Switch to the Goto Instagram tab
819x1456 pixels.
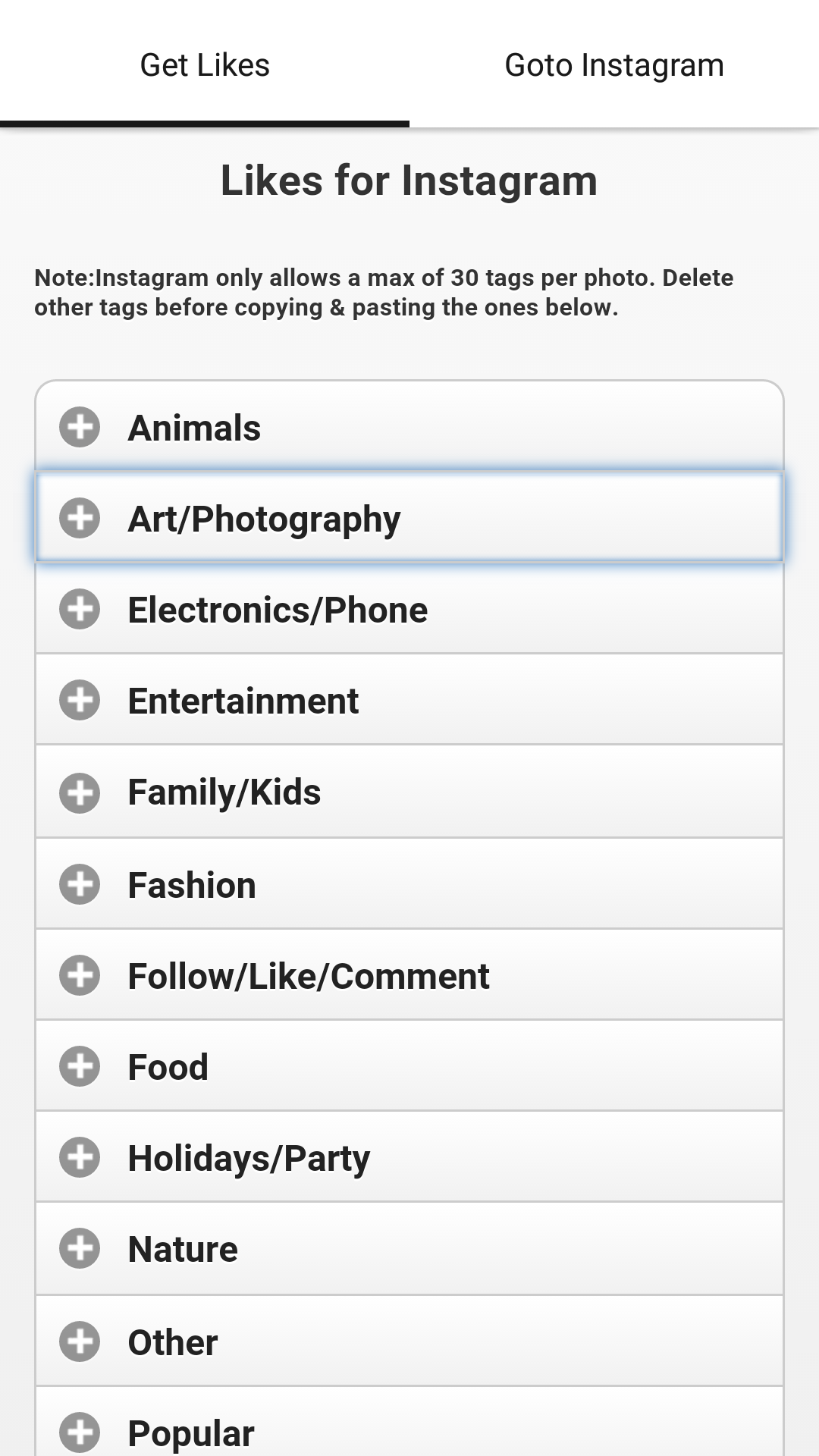[x=614, y=65]
